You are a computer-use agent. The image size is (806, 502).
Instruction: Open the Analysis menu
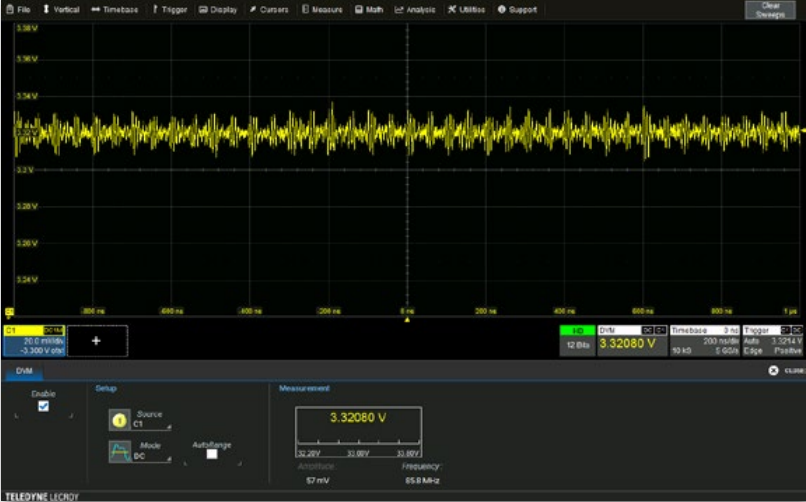pos(415,9)
